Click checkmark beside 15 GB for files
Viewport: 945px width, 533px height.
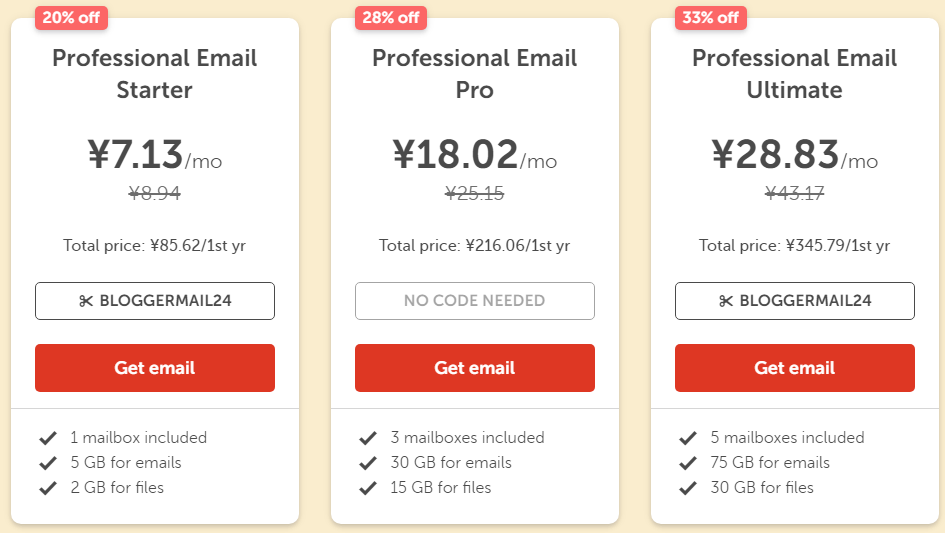pos(368,488)
